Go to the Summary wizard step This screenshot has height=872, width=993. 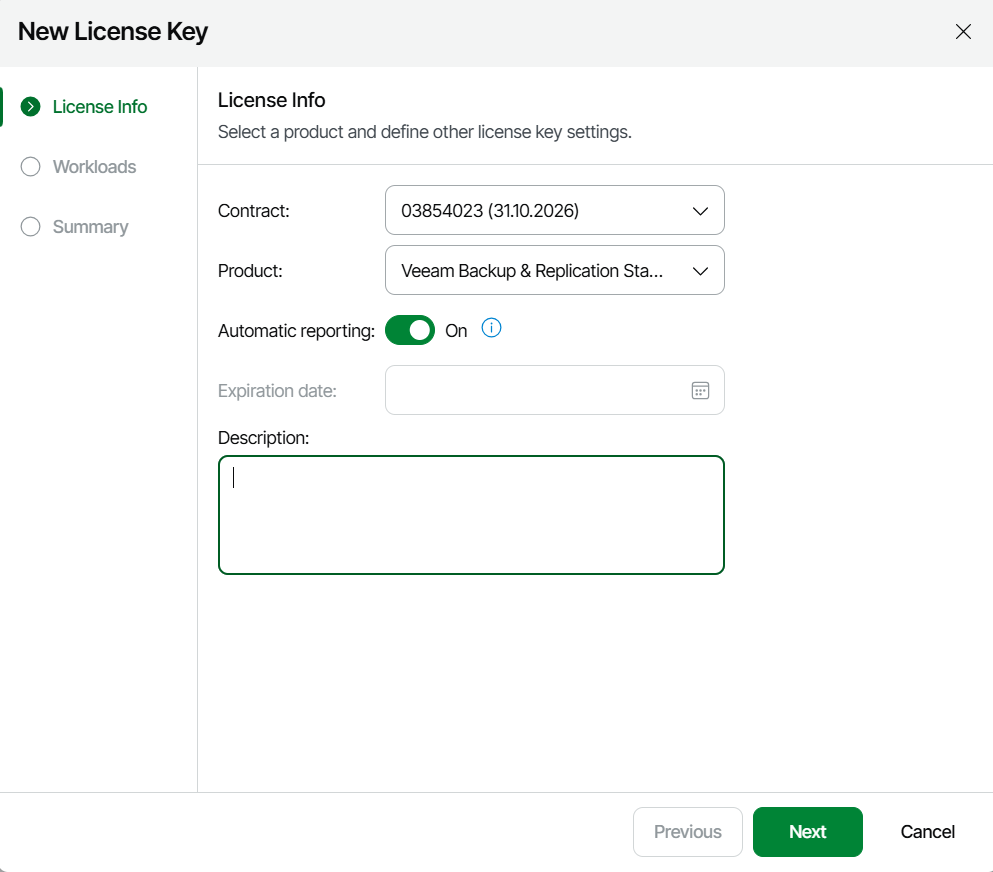click(x=90, y=227)
